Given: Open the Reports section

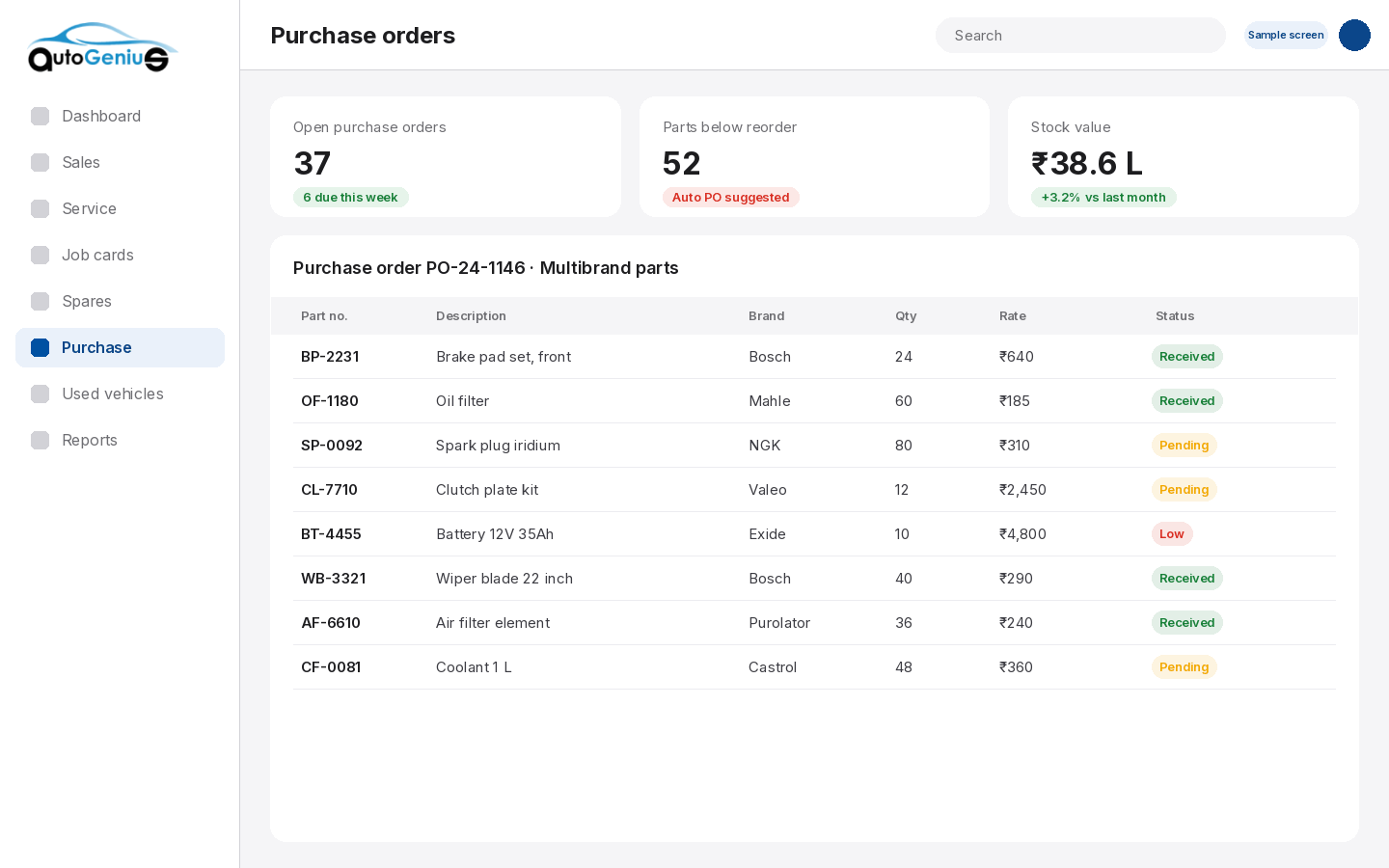Looking at the screenshot, I should [120, 440].
